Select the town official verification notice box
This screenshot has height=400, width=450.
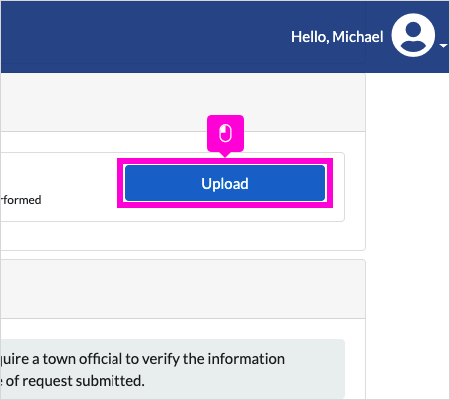click(x=172, y=368)
